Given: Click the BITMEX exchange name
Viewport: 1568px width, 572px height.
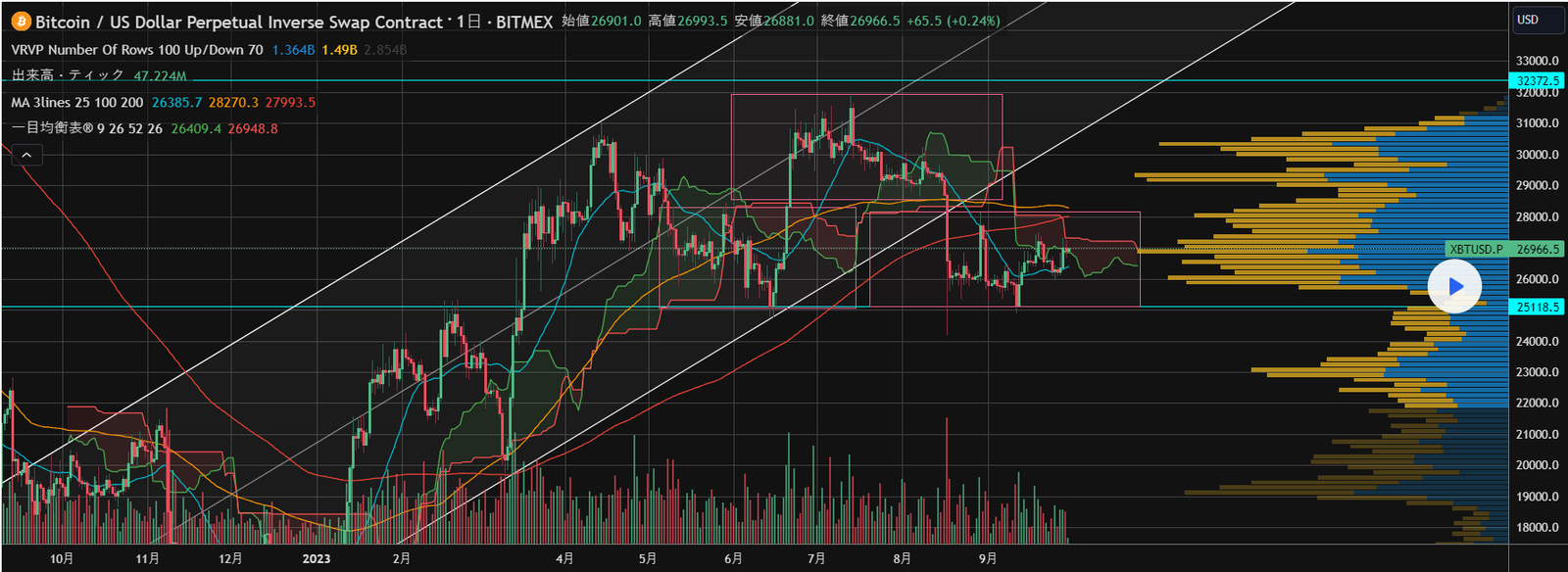Looking at the screenshot, I should tap(524, 22).
